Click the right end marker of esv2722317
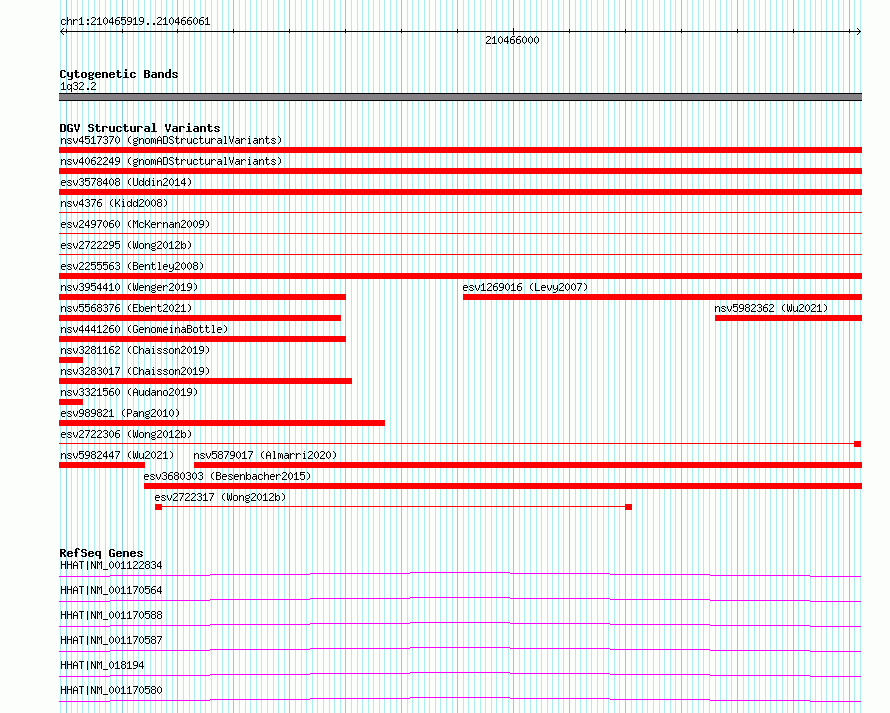 (x=628, y=507)
